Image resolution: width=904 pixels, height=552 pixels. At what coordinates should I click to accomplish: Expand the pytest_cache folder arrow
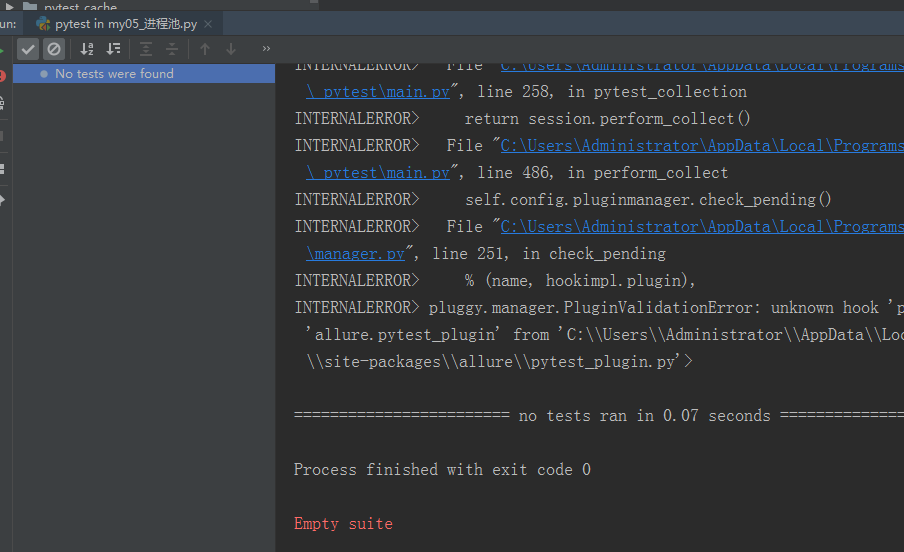pos(9,6)
